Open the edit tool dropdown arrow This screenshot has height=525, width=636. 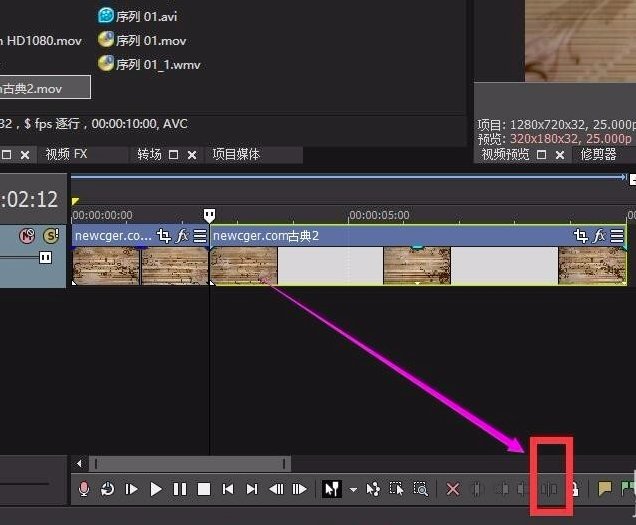[x=353, y=490]
